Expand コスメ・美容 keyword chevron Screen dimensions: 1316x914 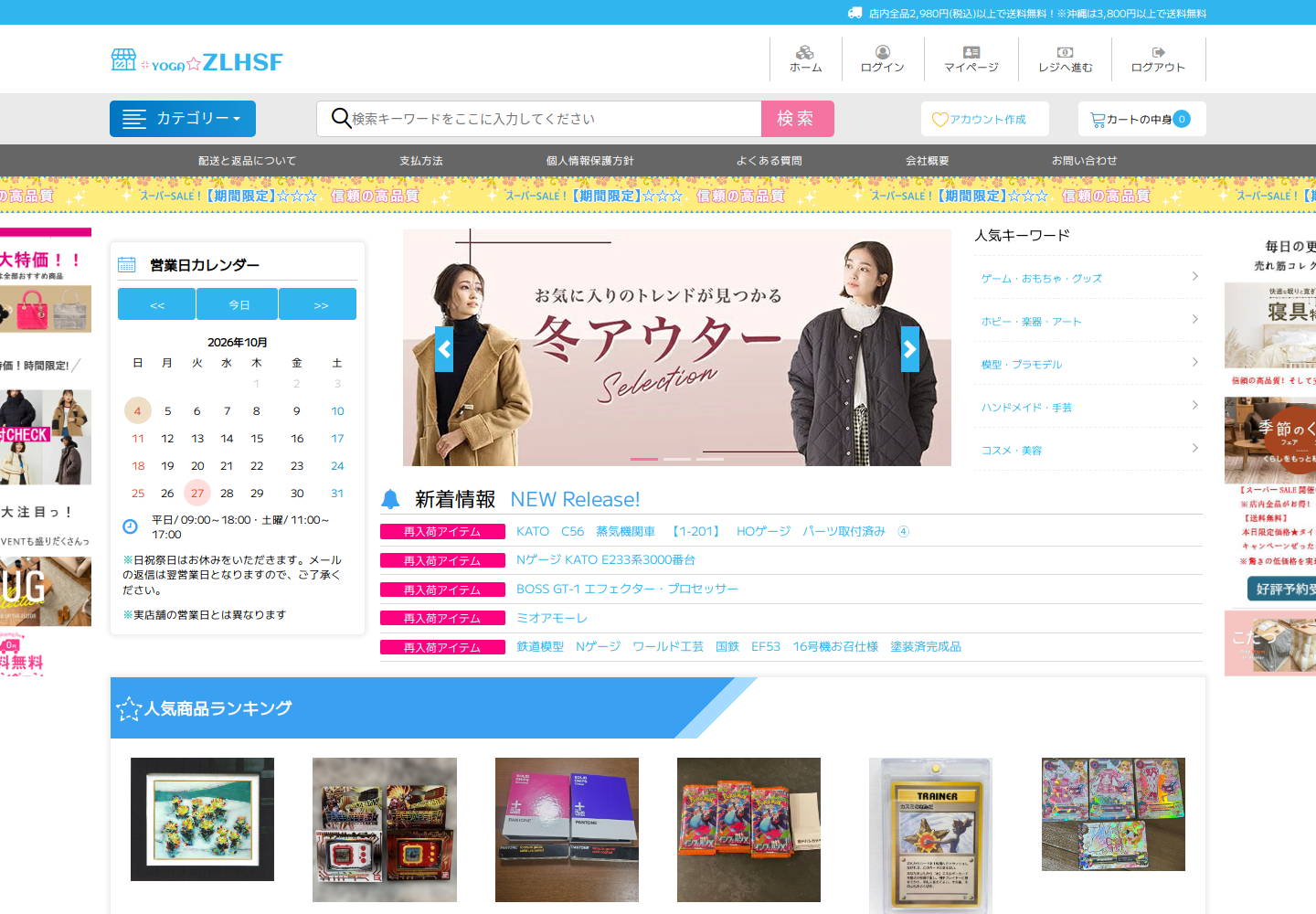click(x=1195, y=449)
